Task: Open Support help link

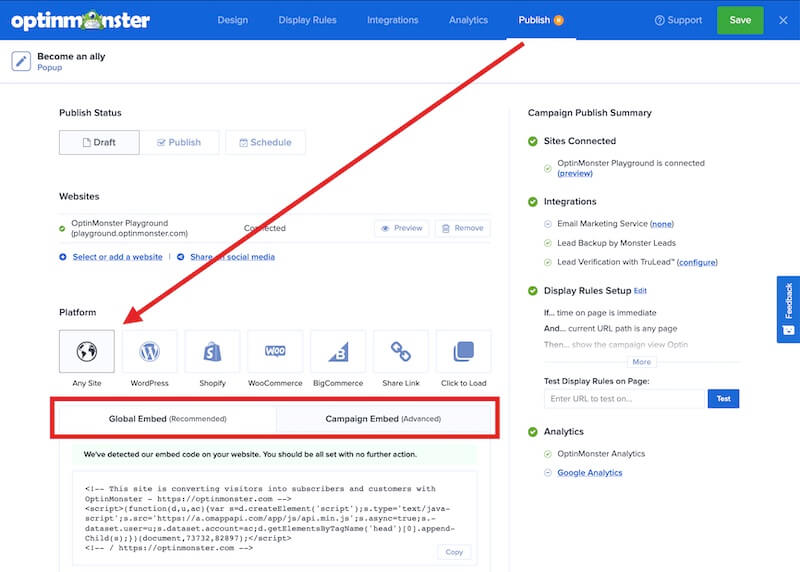Action: click(678, 20)
